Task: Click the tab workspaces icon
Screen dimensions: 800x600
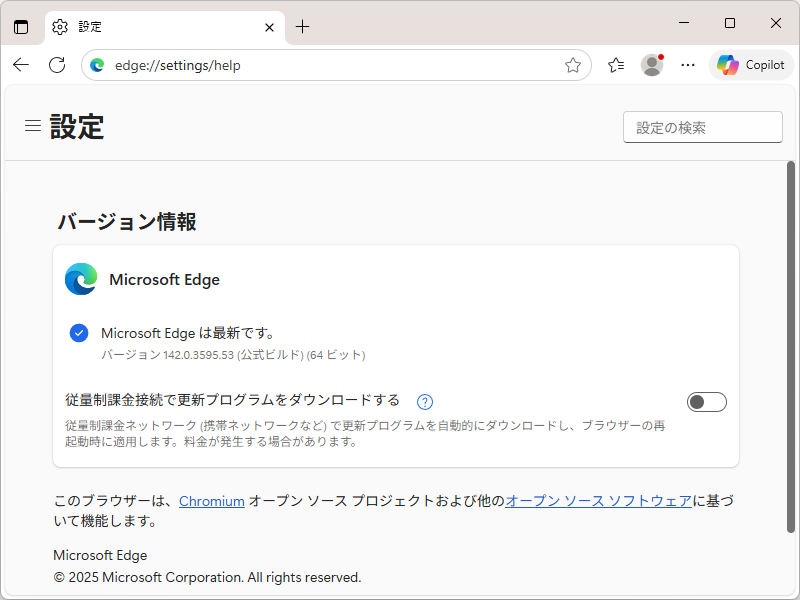Action: click(x=21, y=27)
